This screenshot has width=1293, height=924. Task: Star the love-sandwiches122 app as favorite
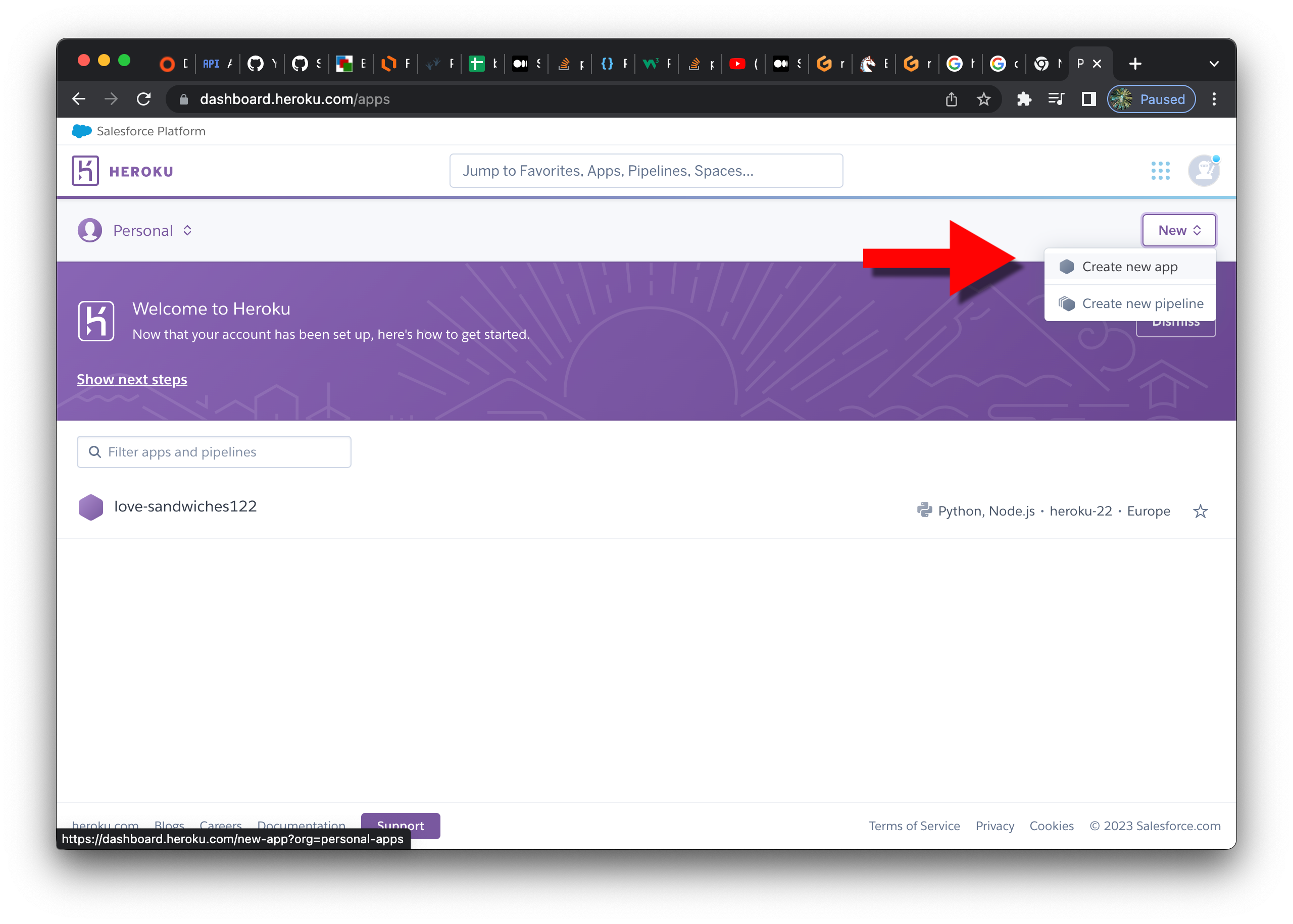[x=1200, y=511]
